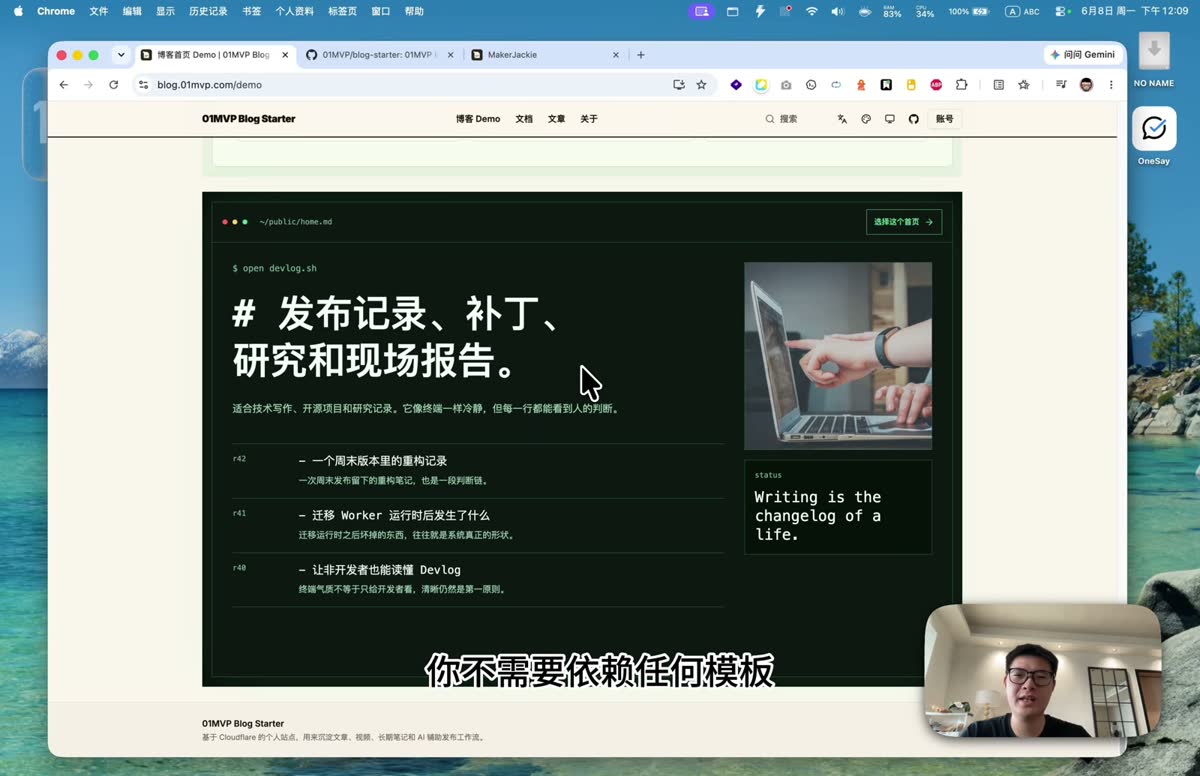The width and height of the screenshot is (1200, 776).
Task: Click the 账号 account button
Action: point(945,119)
